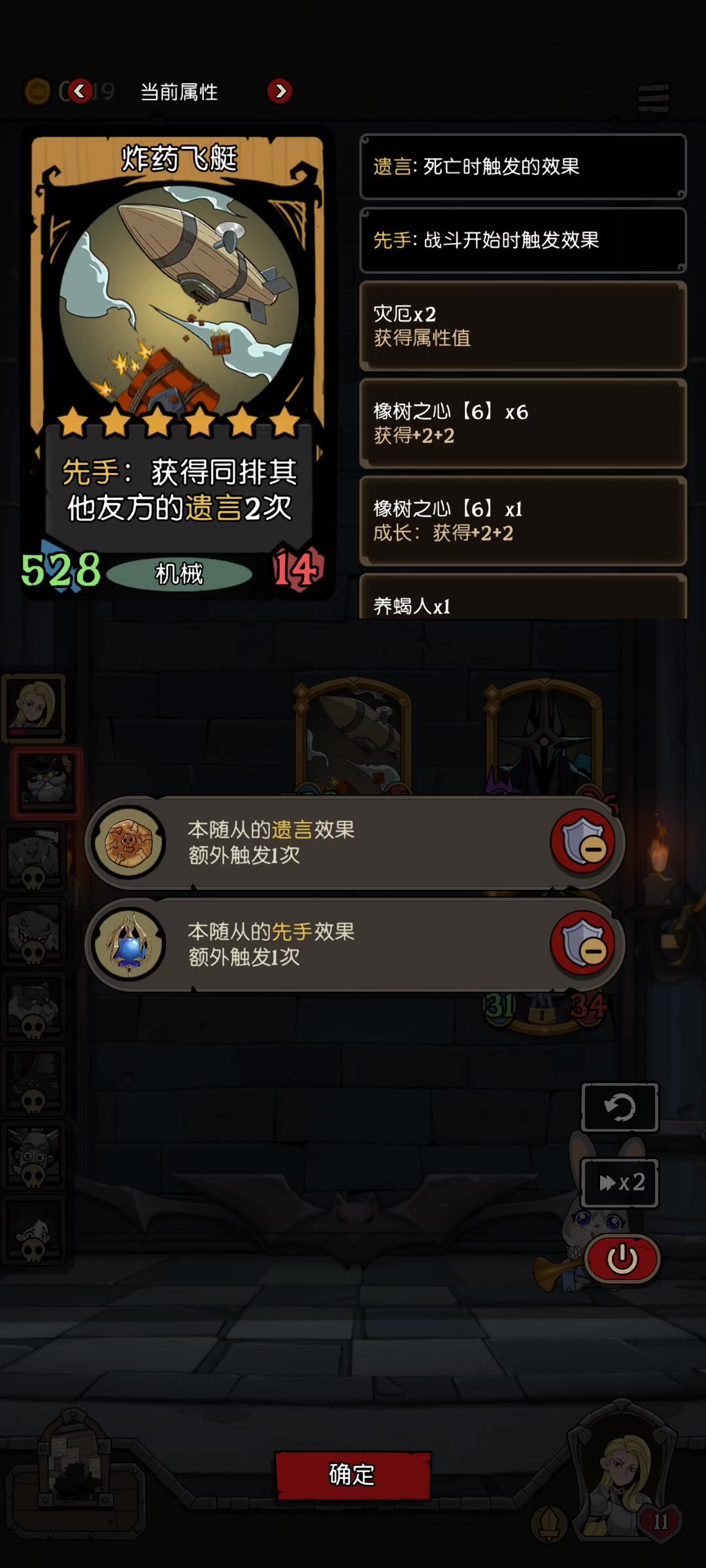The image size is (706, 1568).
Task: Click the red 确定 confirm button
Action: pyautogui.click(x=352, y=1475)
